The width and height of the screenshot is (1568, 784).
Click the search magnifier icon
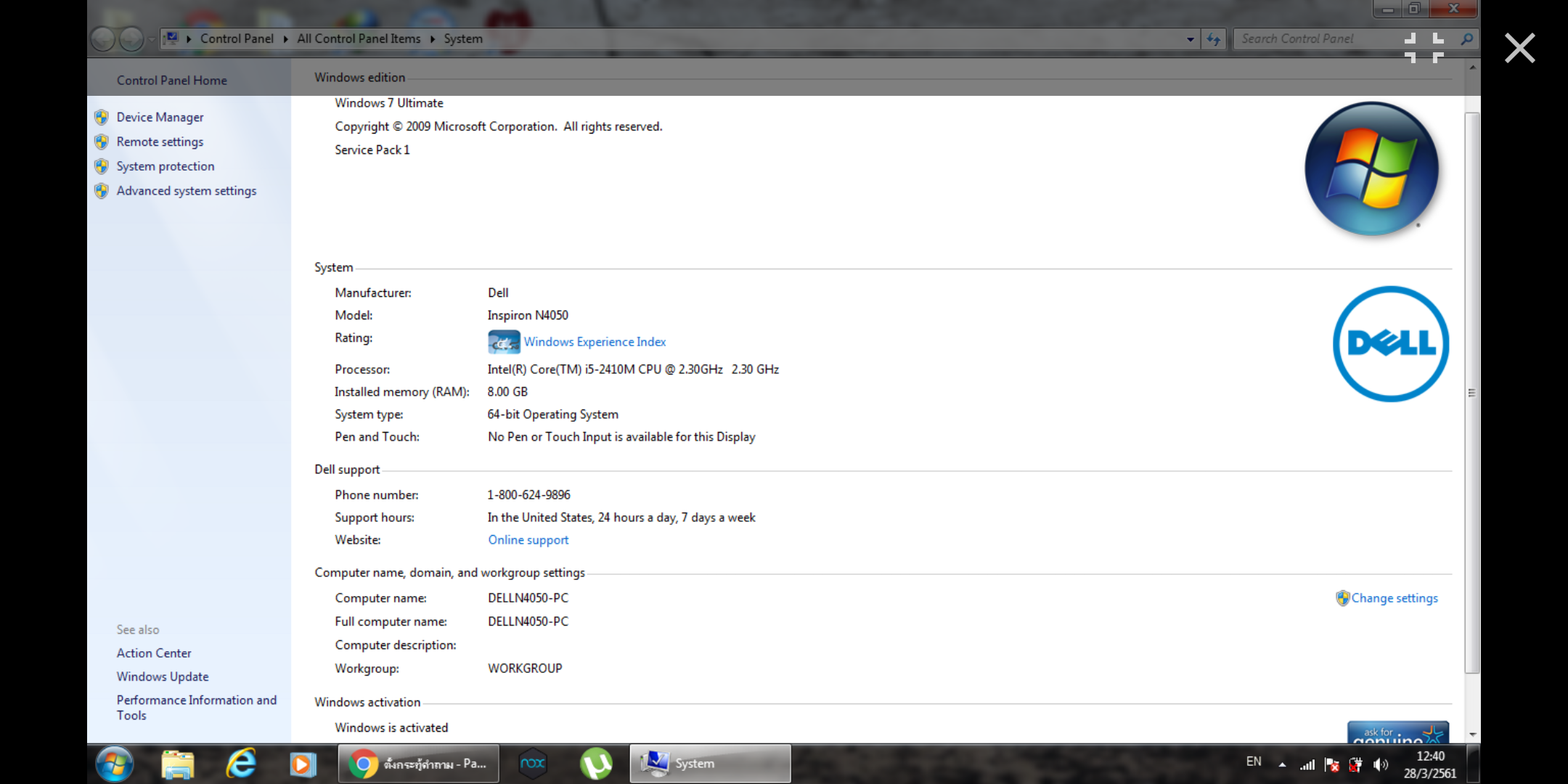click(1466, 39)
